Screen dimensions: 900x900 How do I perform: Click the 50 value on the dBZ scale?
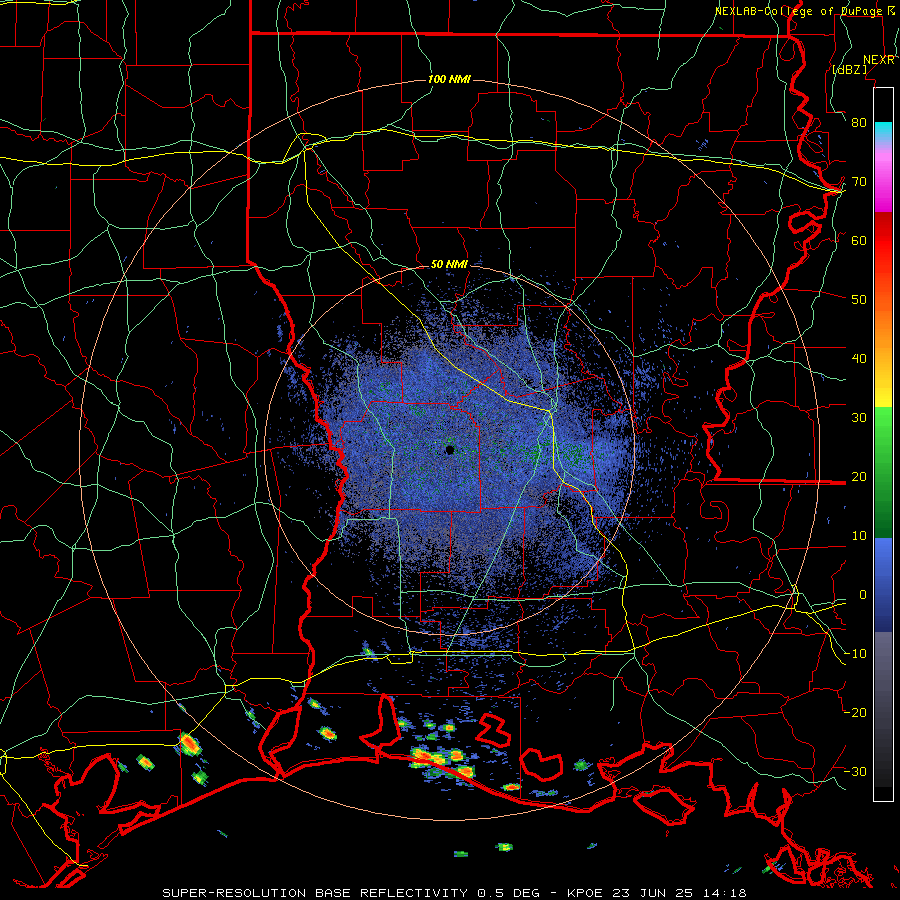pos(859,300)
